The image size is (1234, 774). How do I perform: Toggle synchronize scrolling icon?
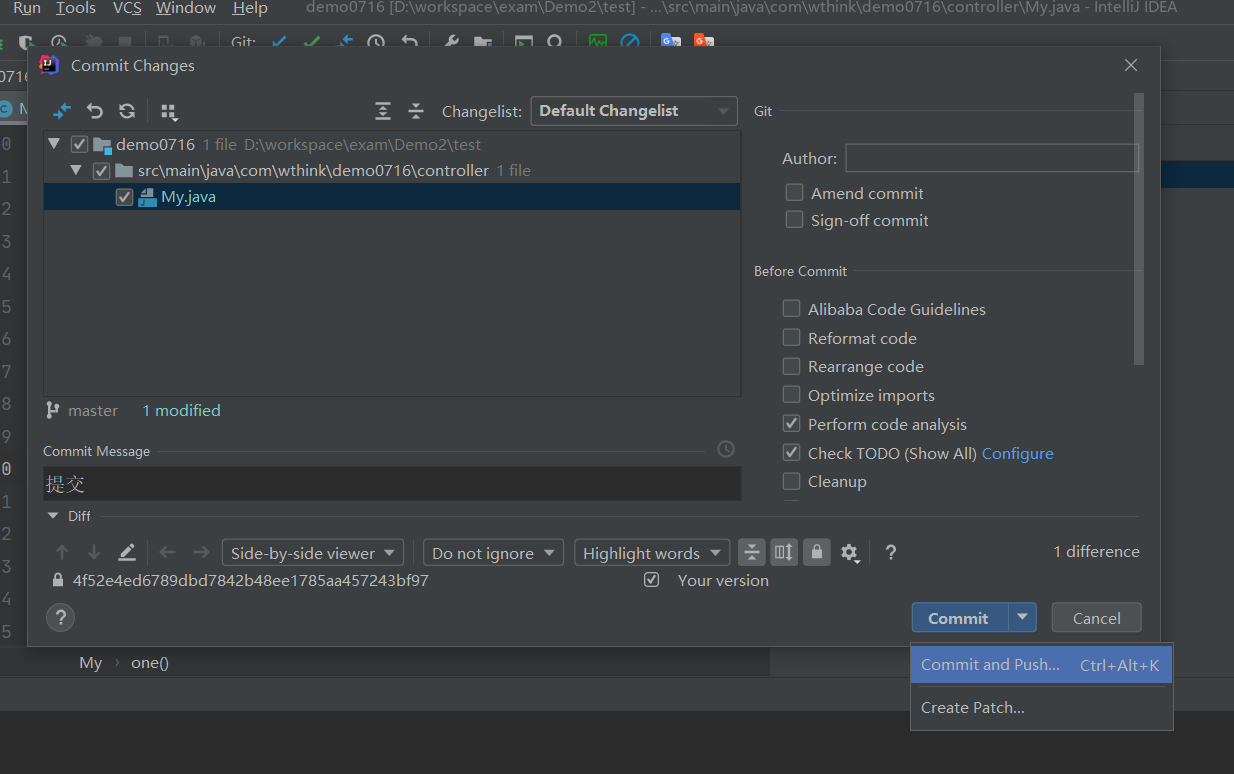[784, 552]
